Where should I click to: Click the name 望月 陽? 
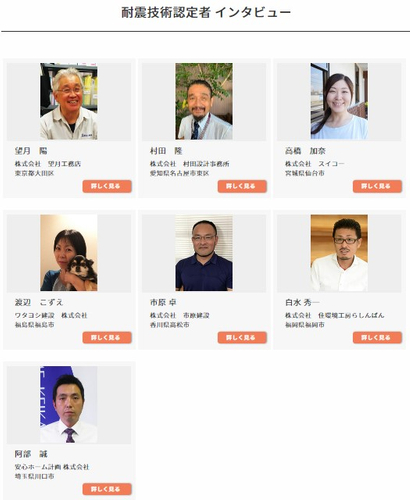31,151
